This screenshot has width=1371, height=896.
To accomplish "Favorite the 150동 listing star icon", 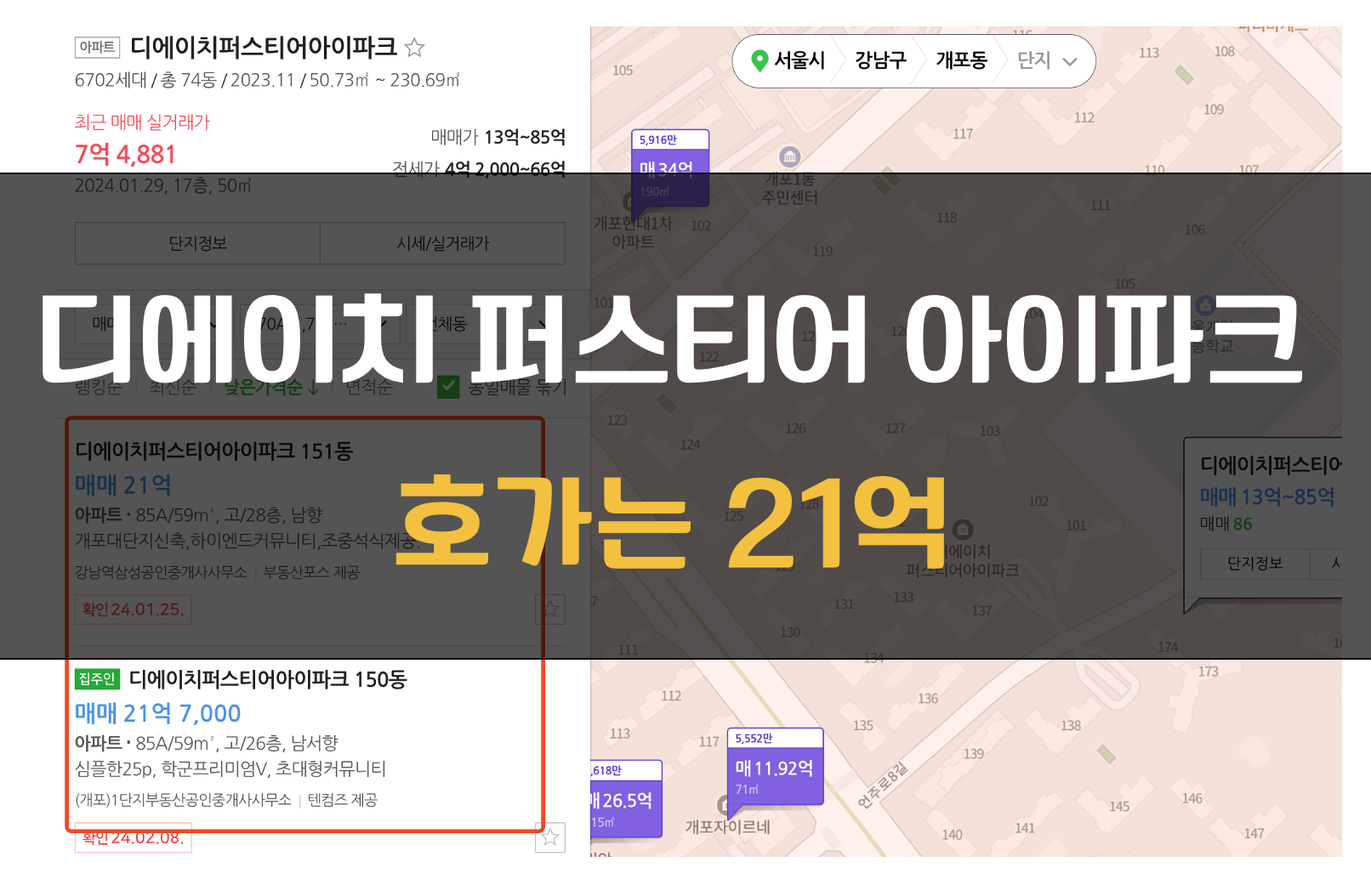I will (x=550, y=837).
